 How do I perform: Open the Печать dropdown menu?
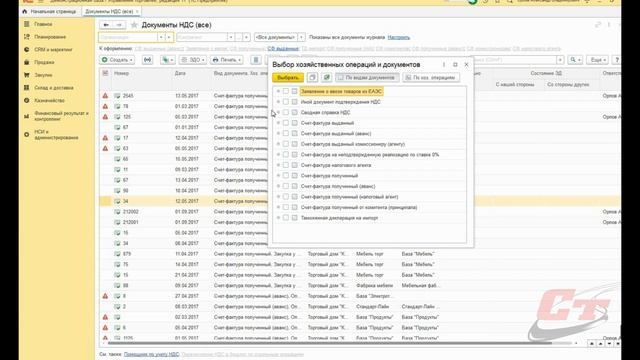tap(227, 60)
